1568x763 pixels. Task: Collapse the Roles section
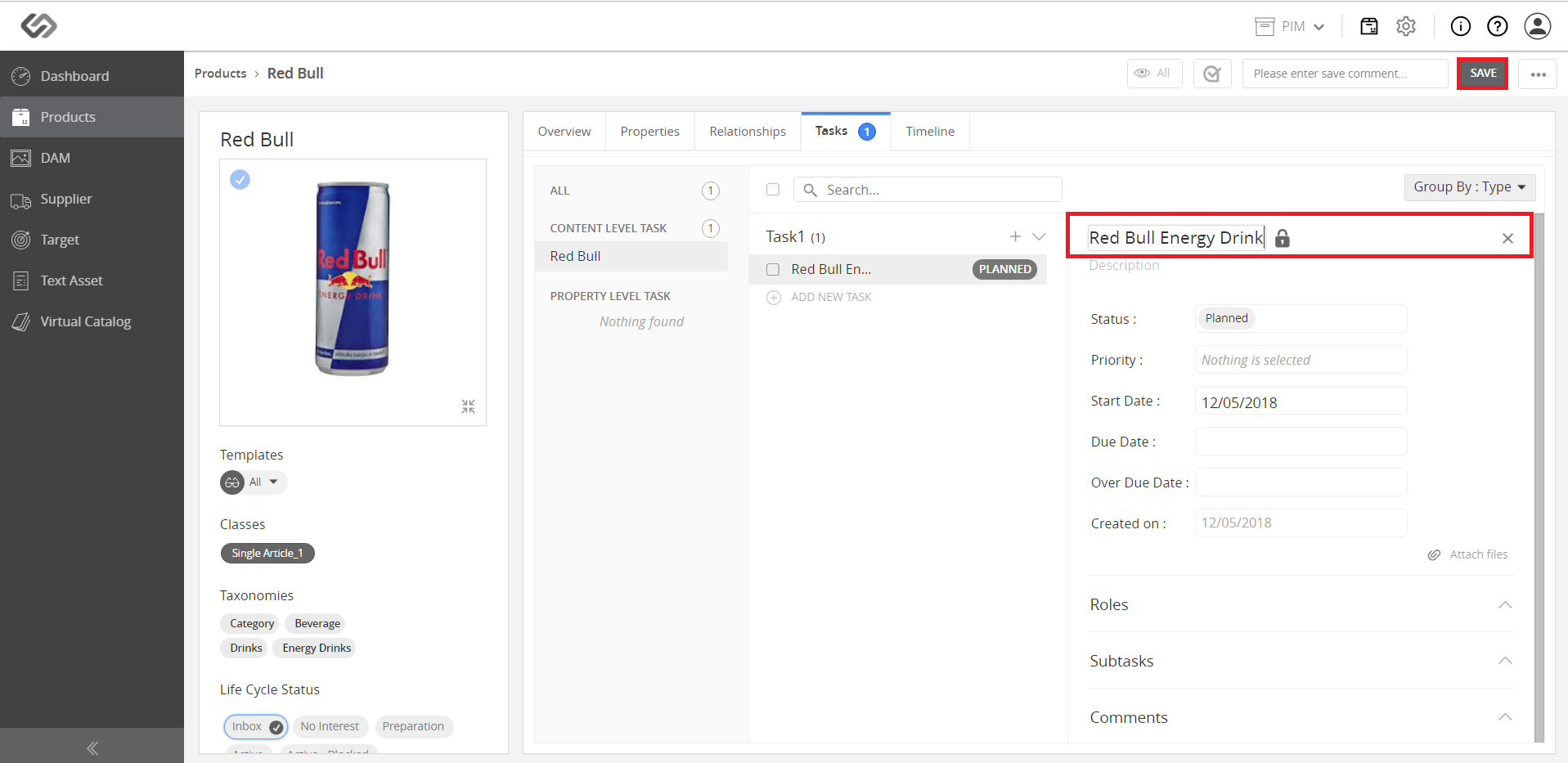click(1505, 604)
